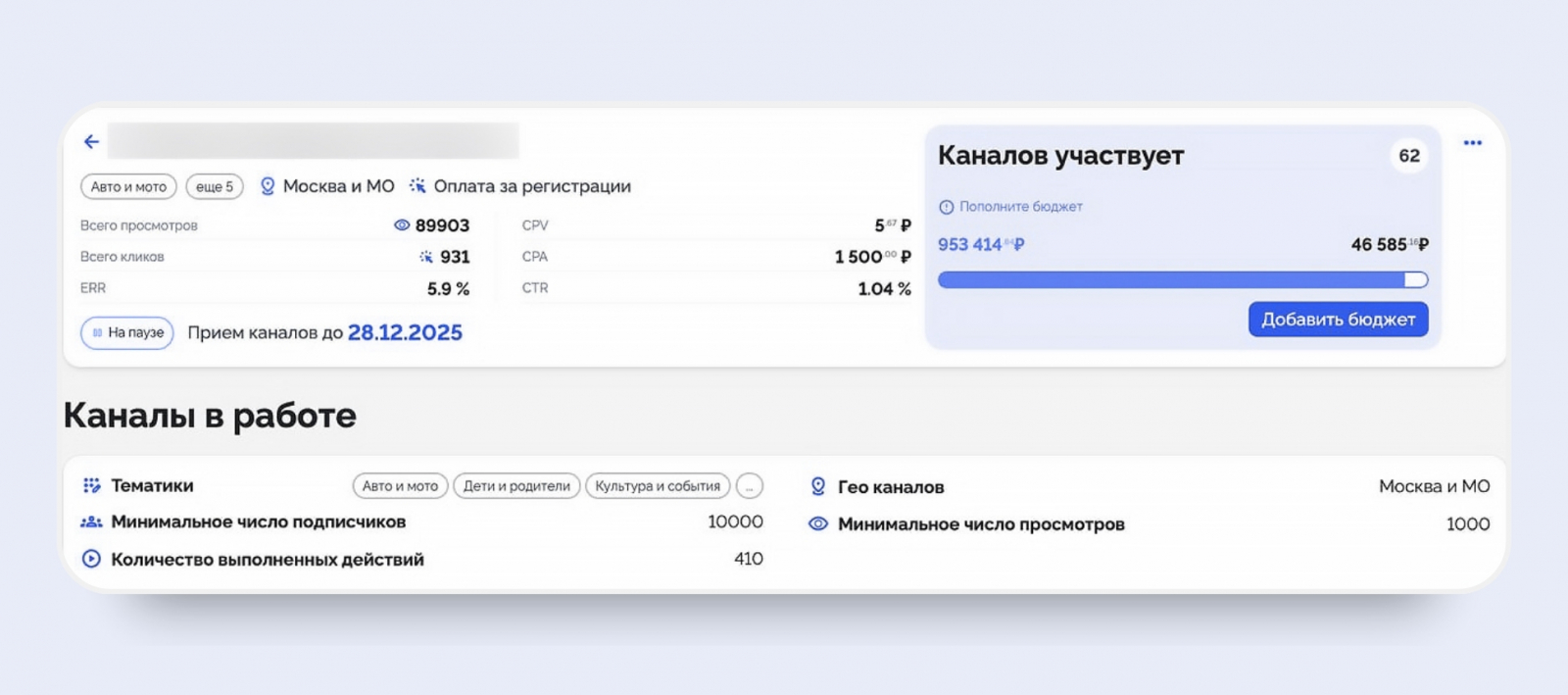Click the eye icon beside Минимальное число просмотров
The image size is (1568, 695).
[817, 524]
